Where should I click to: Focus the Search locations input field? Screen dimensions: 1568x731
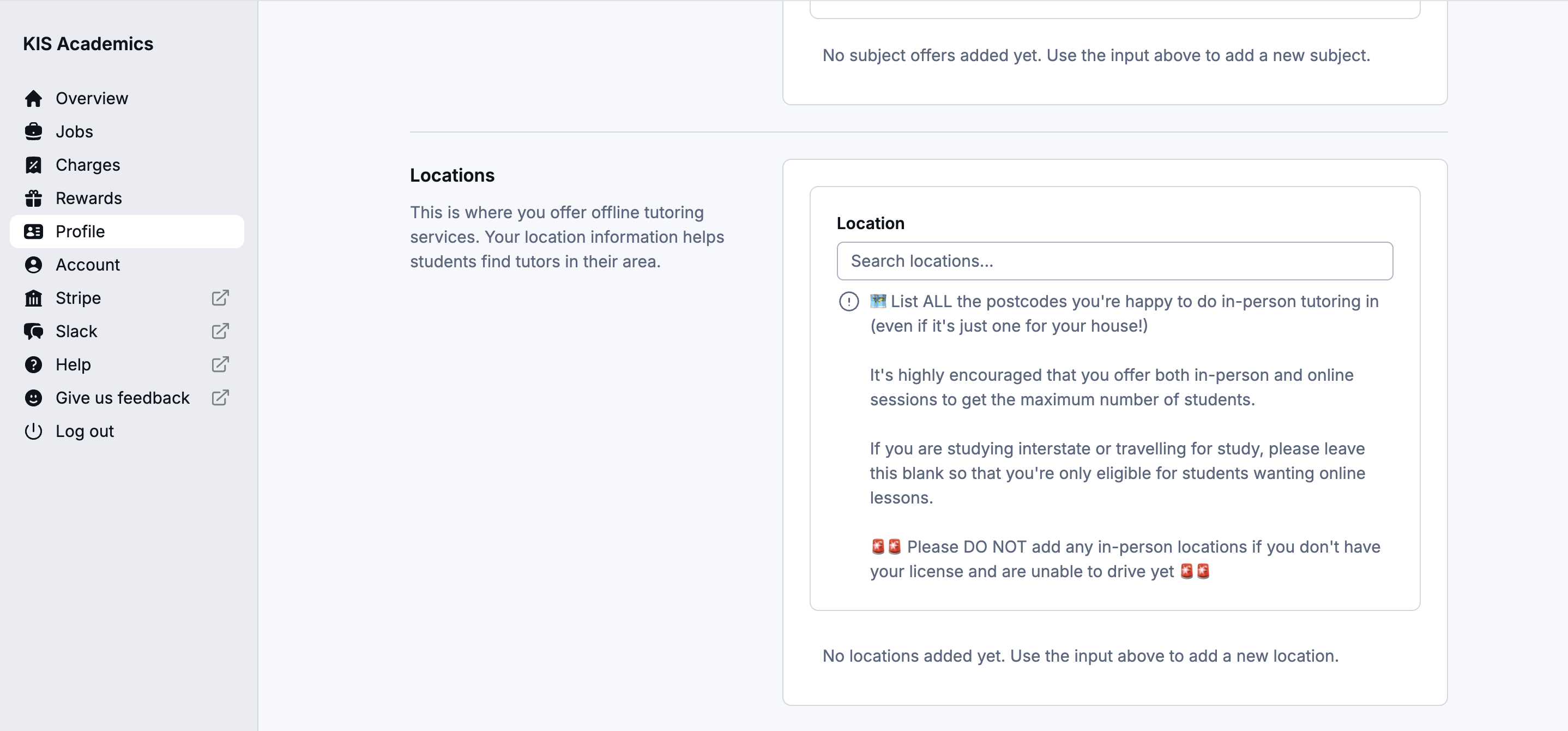point(1114,261)
